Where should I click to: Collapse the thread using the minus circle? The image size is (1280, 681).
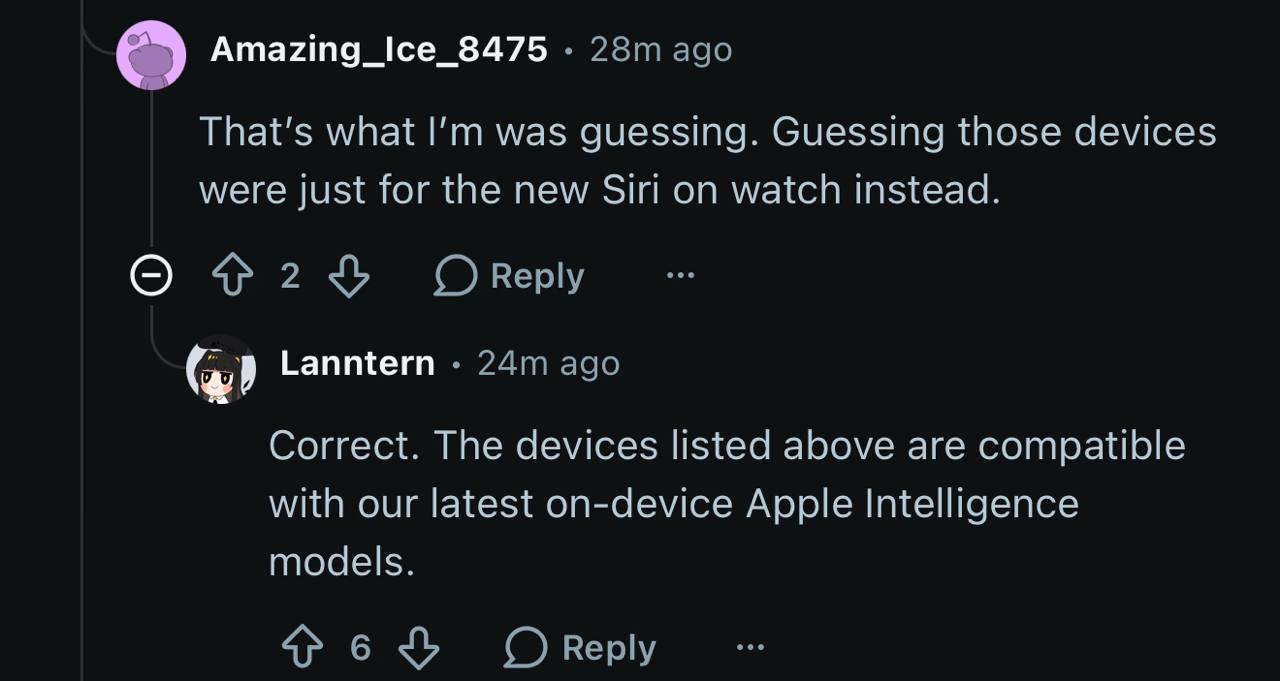click(151, 276)
